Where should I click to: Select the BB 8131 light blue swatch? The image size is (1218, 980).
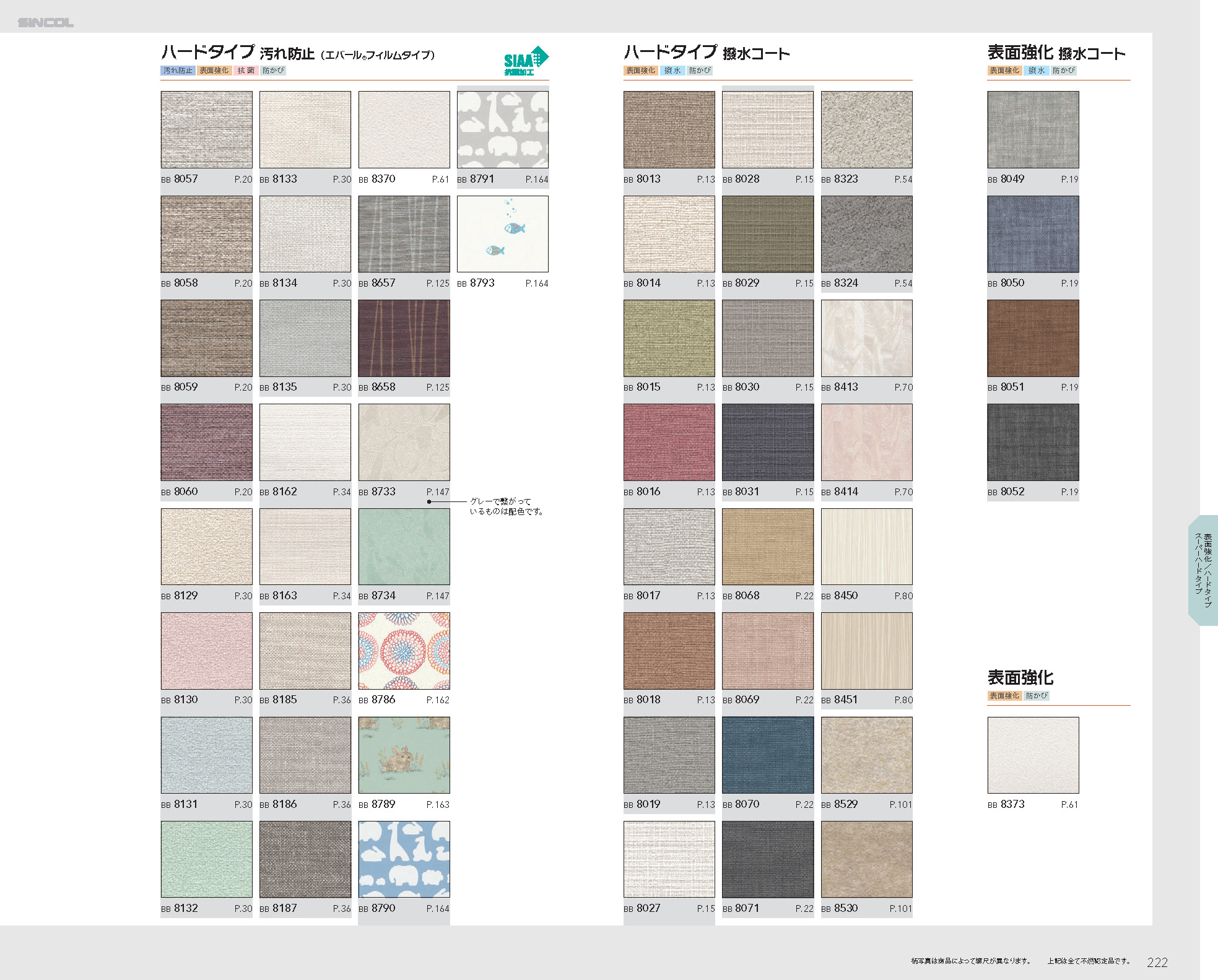click(206, 755)
